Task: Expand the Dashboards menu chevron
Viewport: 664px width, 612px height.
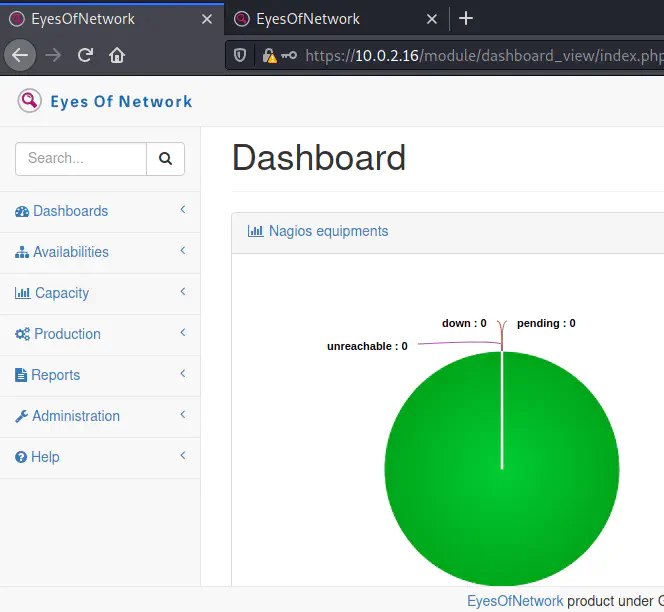Action: (183, 210)
